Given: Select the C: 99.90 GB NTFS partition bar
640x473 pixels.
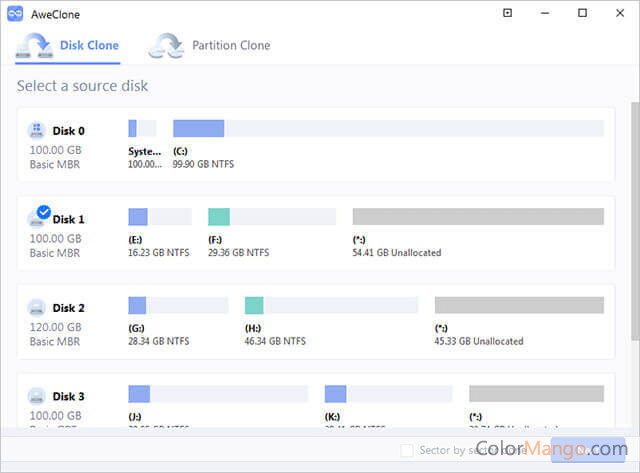Looking at the screenshot, I should click(x=388, y=128).
